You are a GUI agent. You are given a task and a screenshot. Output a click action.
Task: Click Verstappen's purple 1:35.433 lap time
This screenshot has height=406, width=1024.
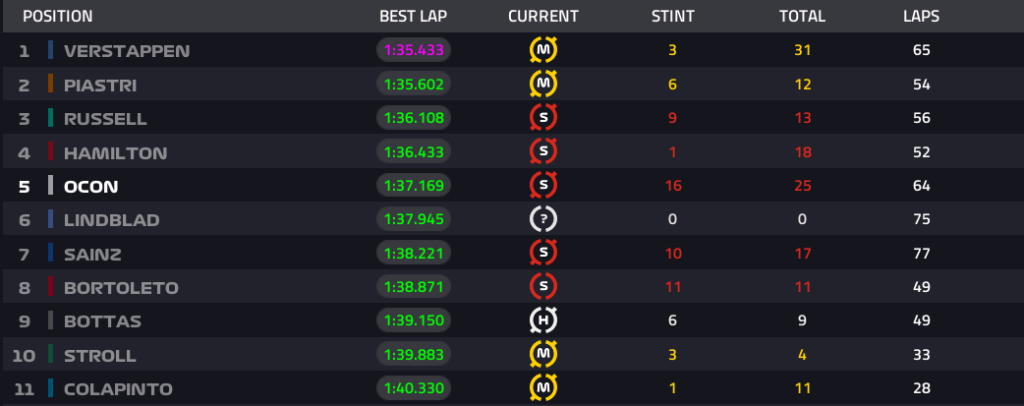coord(414,50)
